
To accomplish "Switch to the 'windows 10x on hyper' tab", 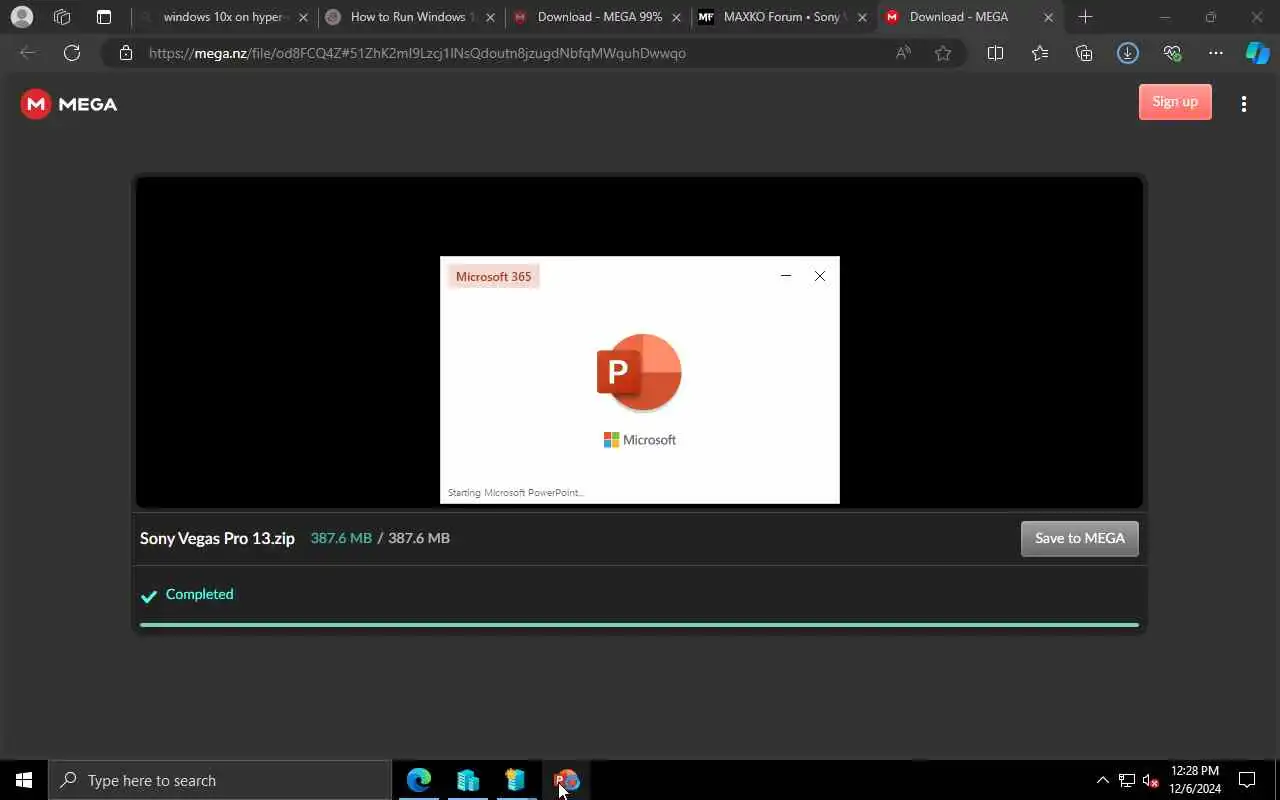I will [222, 17].
